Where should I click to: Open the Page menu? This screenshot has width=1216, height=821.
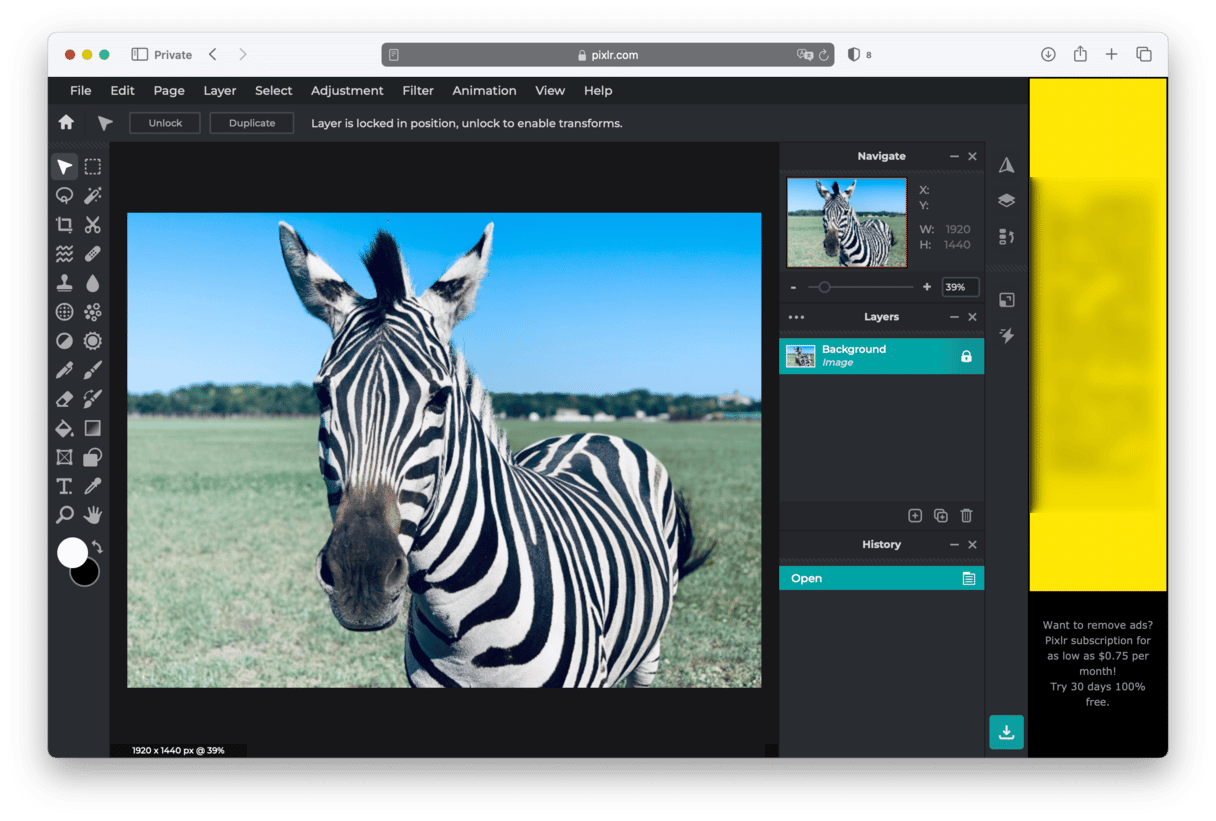click(169, 90)
